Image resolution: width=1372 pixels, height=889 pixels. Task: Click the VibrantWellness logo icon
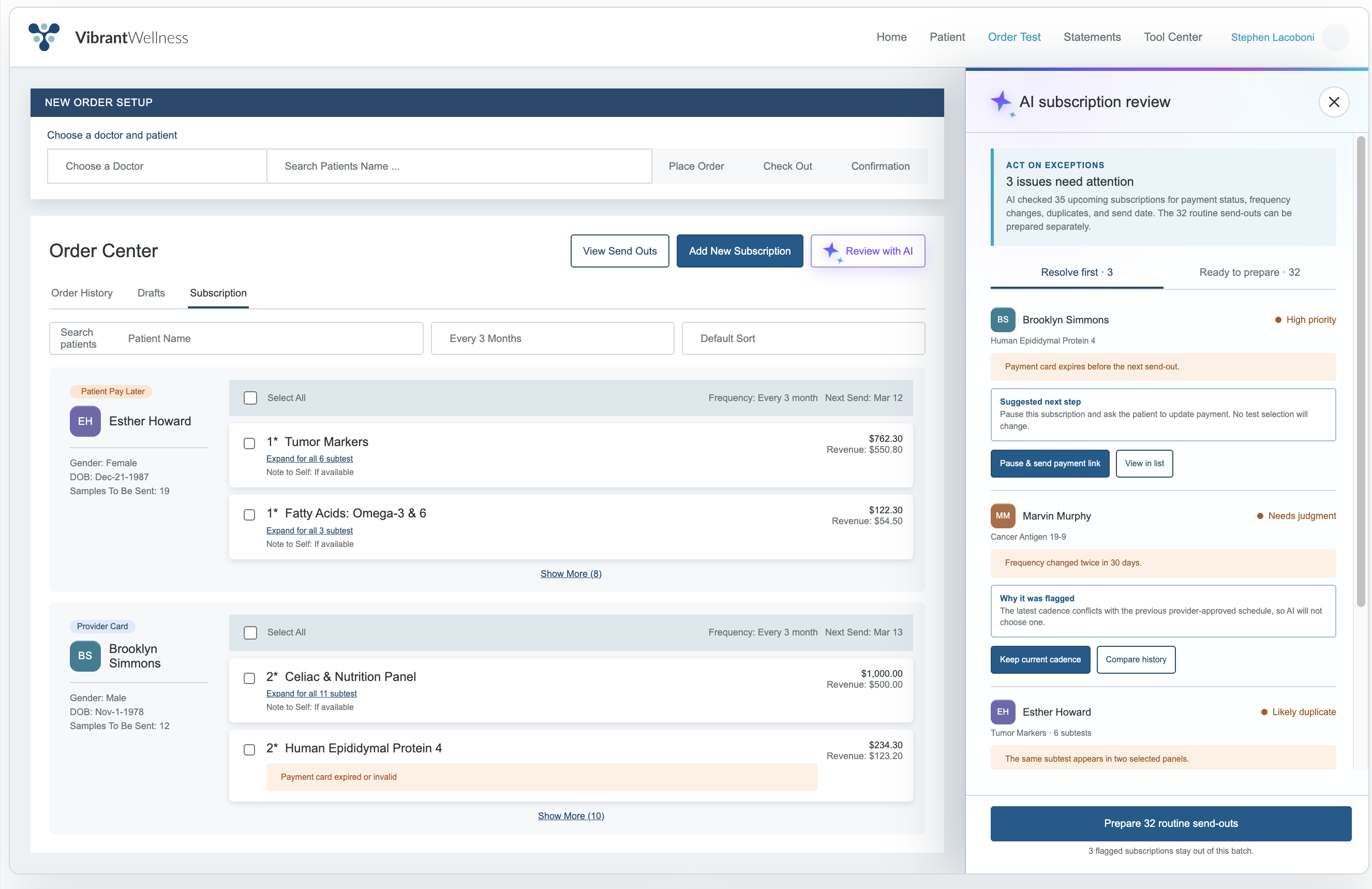pyautogui.click(x=44, y=37)
